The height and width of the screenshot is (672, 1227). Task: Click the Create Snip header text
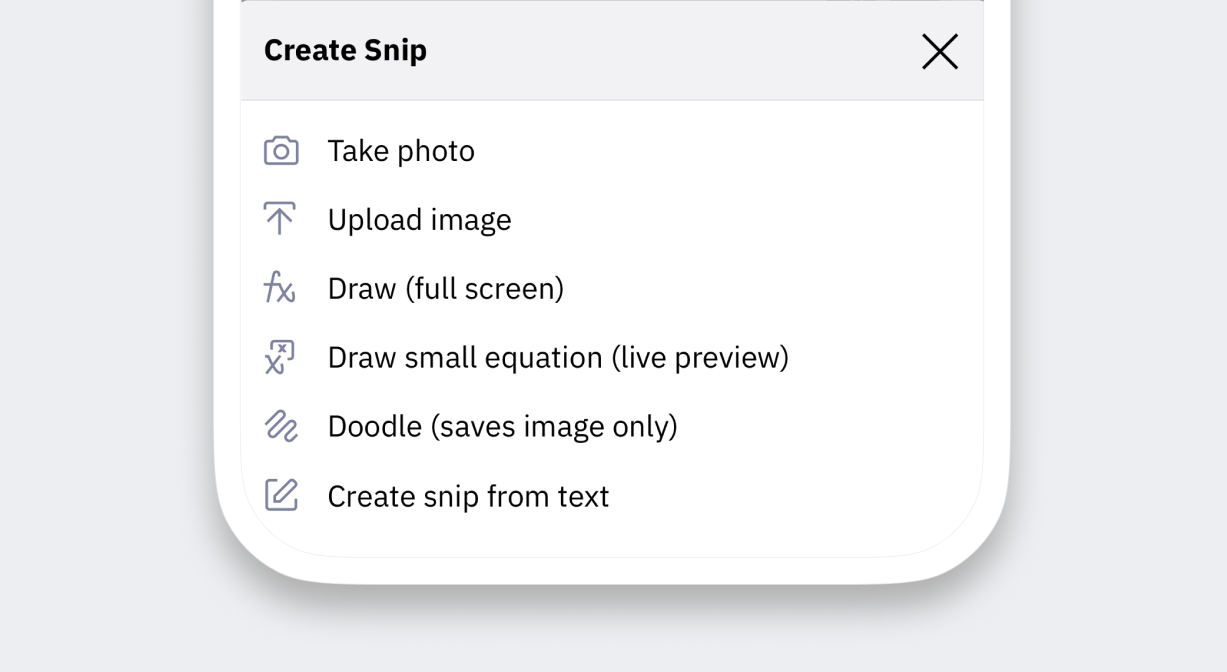coord(344,50)
